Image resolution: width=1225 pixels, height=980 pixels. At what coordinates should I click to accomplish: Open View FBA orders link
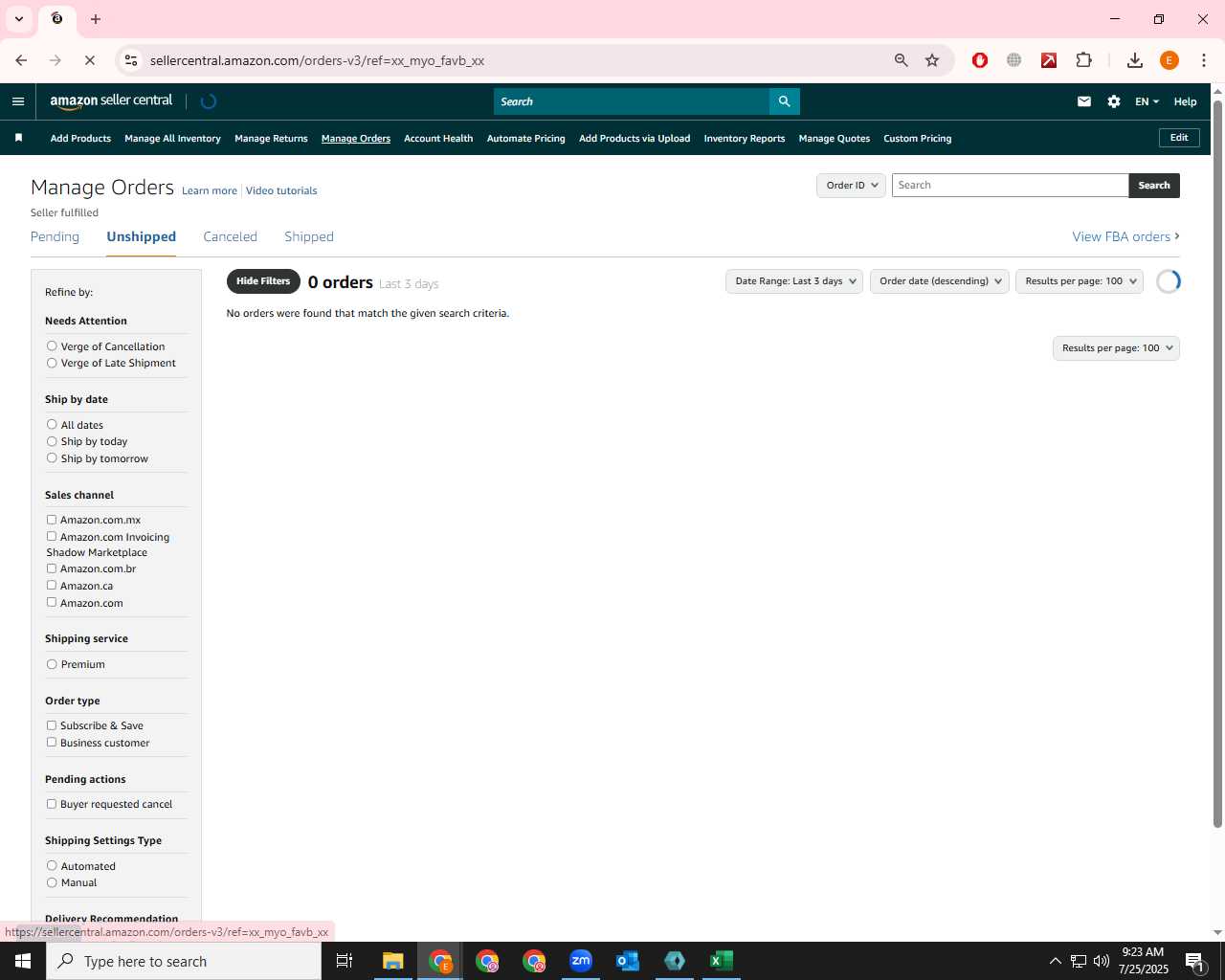click(1125, 236)
